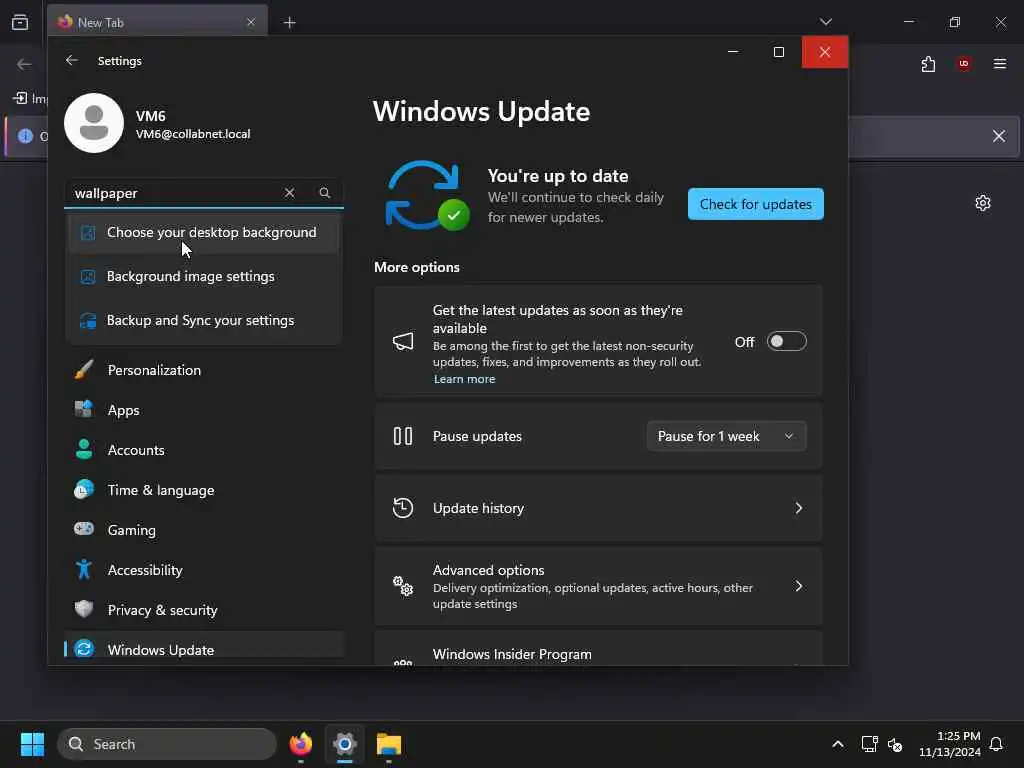Click the taskbar Search box
Viewport: 1024px width, 768px height.
coord(167,744)
